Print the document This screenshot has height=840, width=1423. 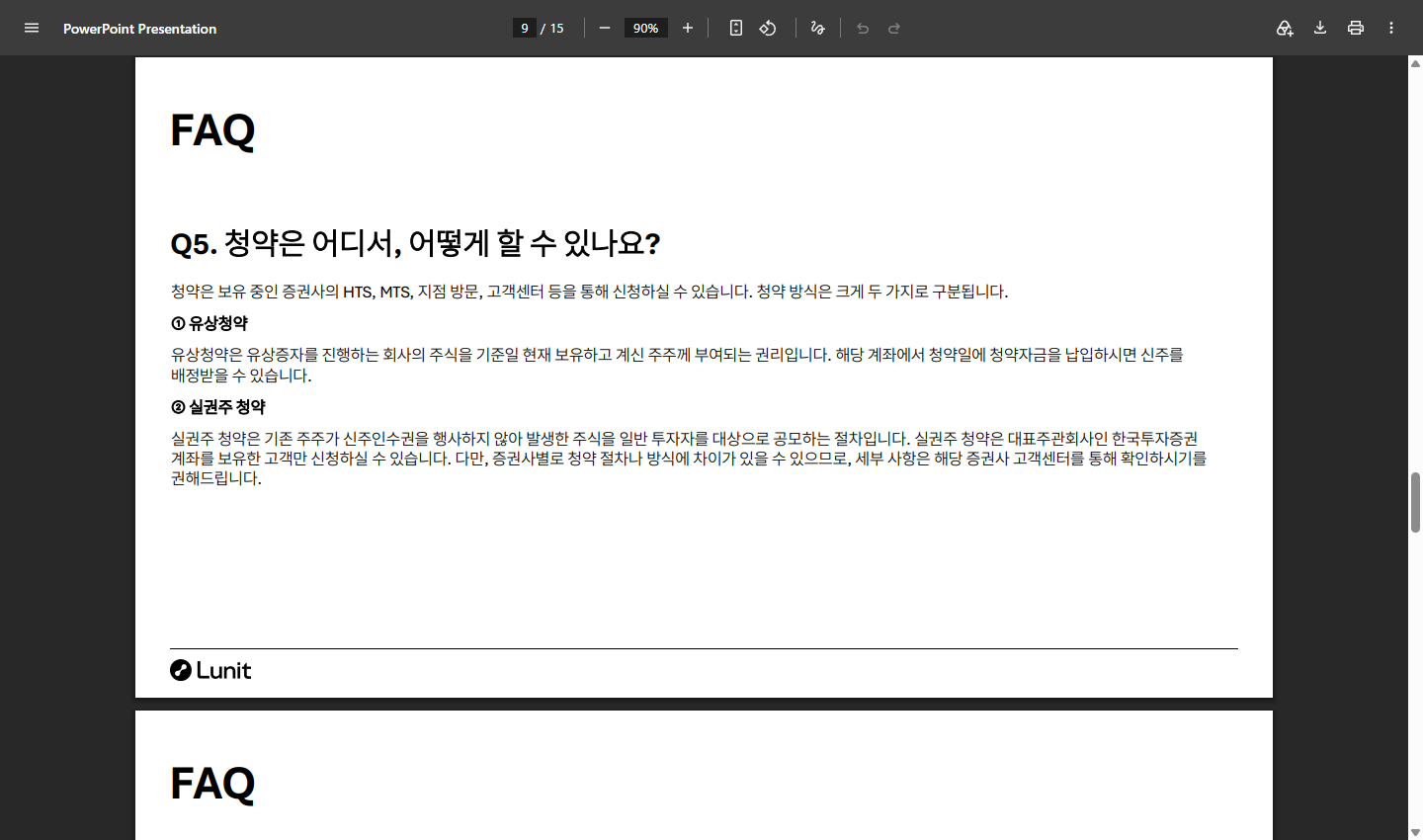pos(1356,28)
